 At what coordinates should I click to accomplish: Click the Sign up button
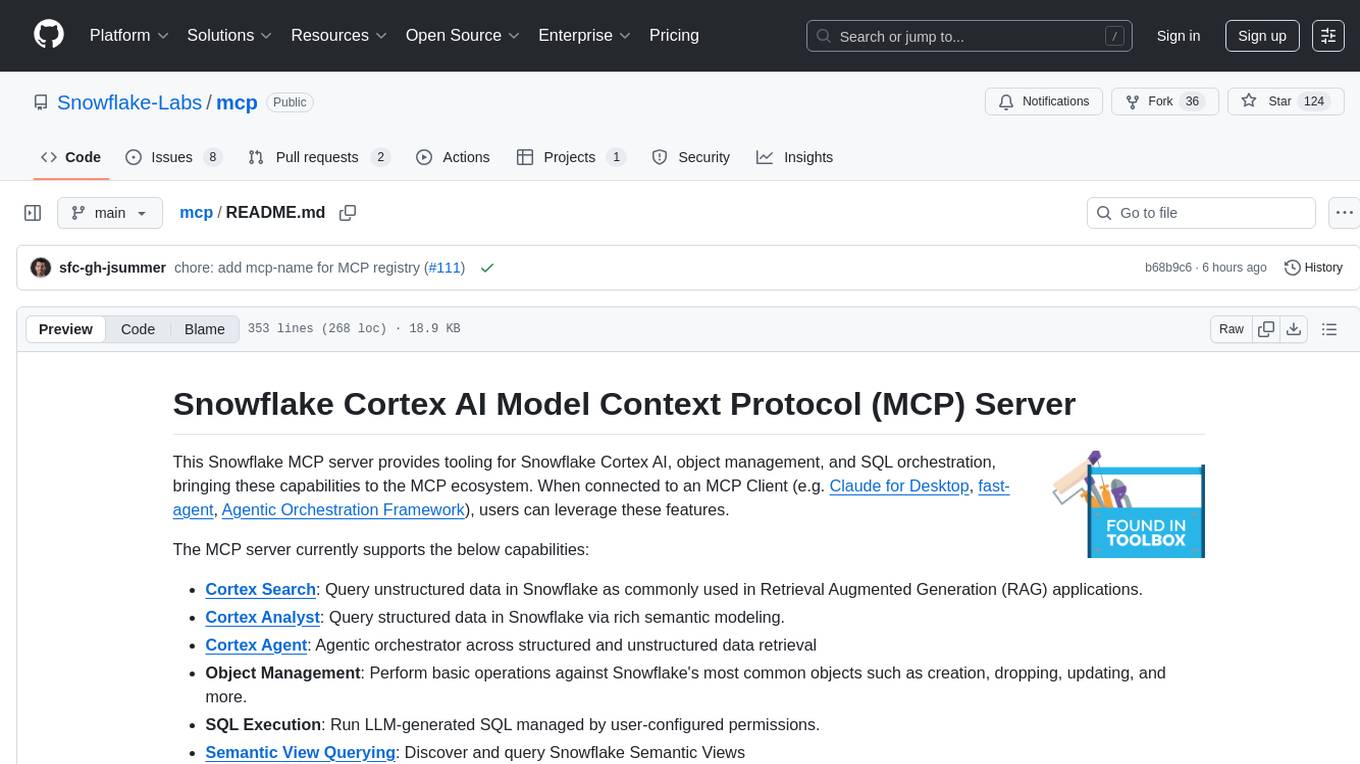(1262, 36)
